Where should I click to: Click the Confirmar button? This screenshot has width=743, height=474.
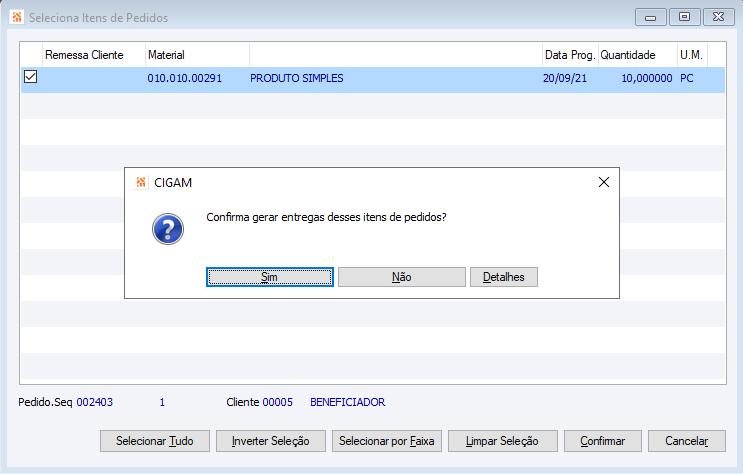point(603,441)
